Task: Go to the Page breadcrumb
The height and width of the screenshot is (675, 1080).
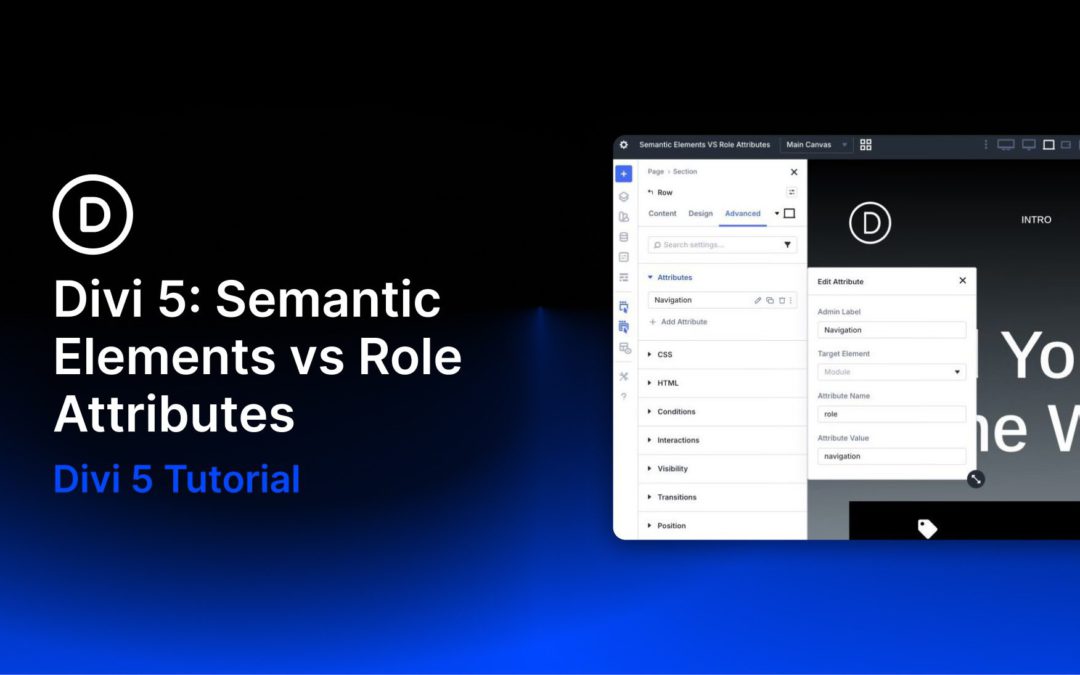Action: [x=656, y=172]
